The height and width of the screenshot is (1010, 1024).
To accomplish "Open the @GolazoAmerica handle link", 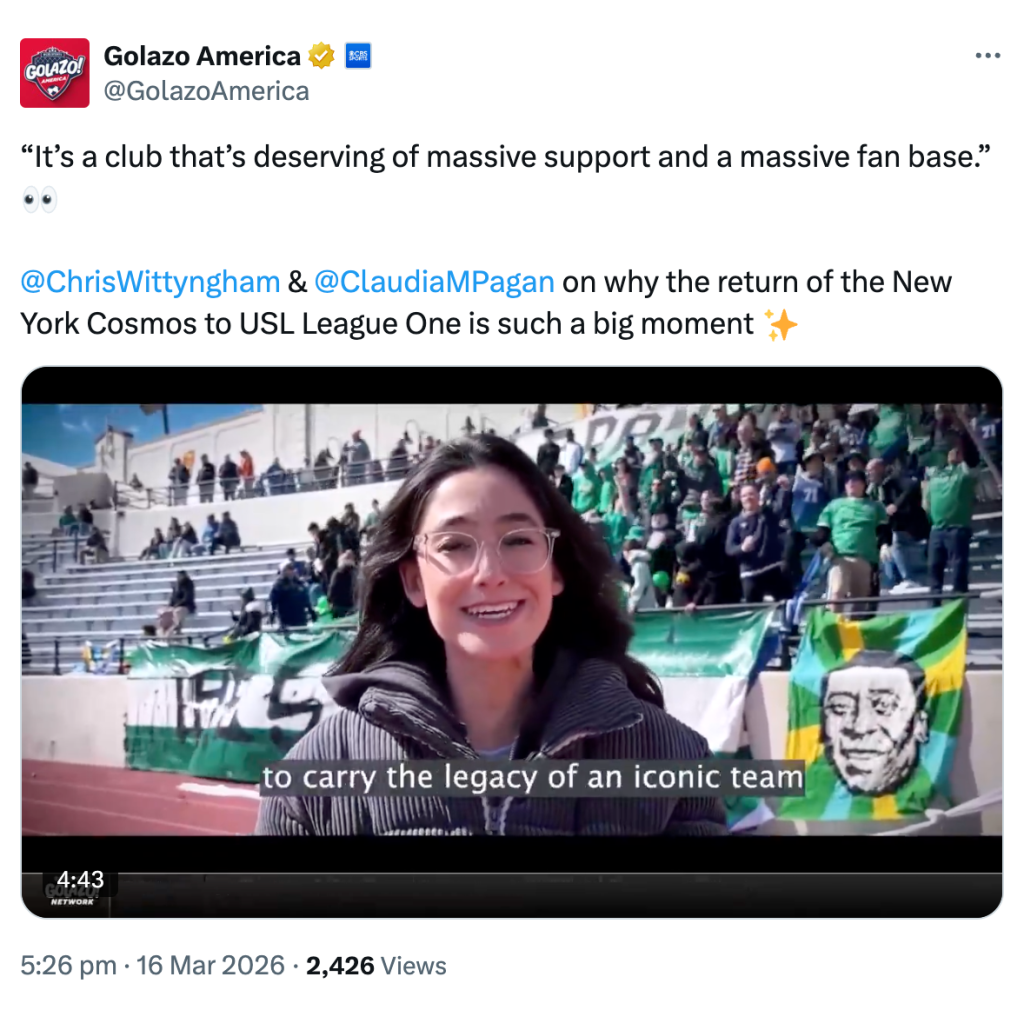I will (206, 91).
